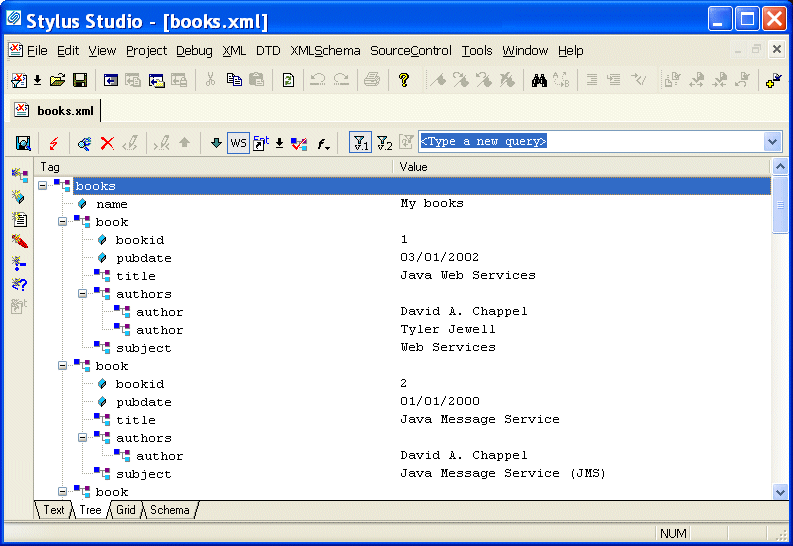Toggle the Y2 filter query button
The height and width of the screenshot is (546, 793).
click(x=384, y=143)
